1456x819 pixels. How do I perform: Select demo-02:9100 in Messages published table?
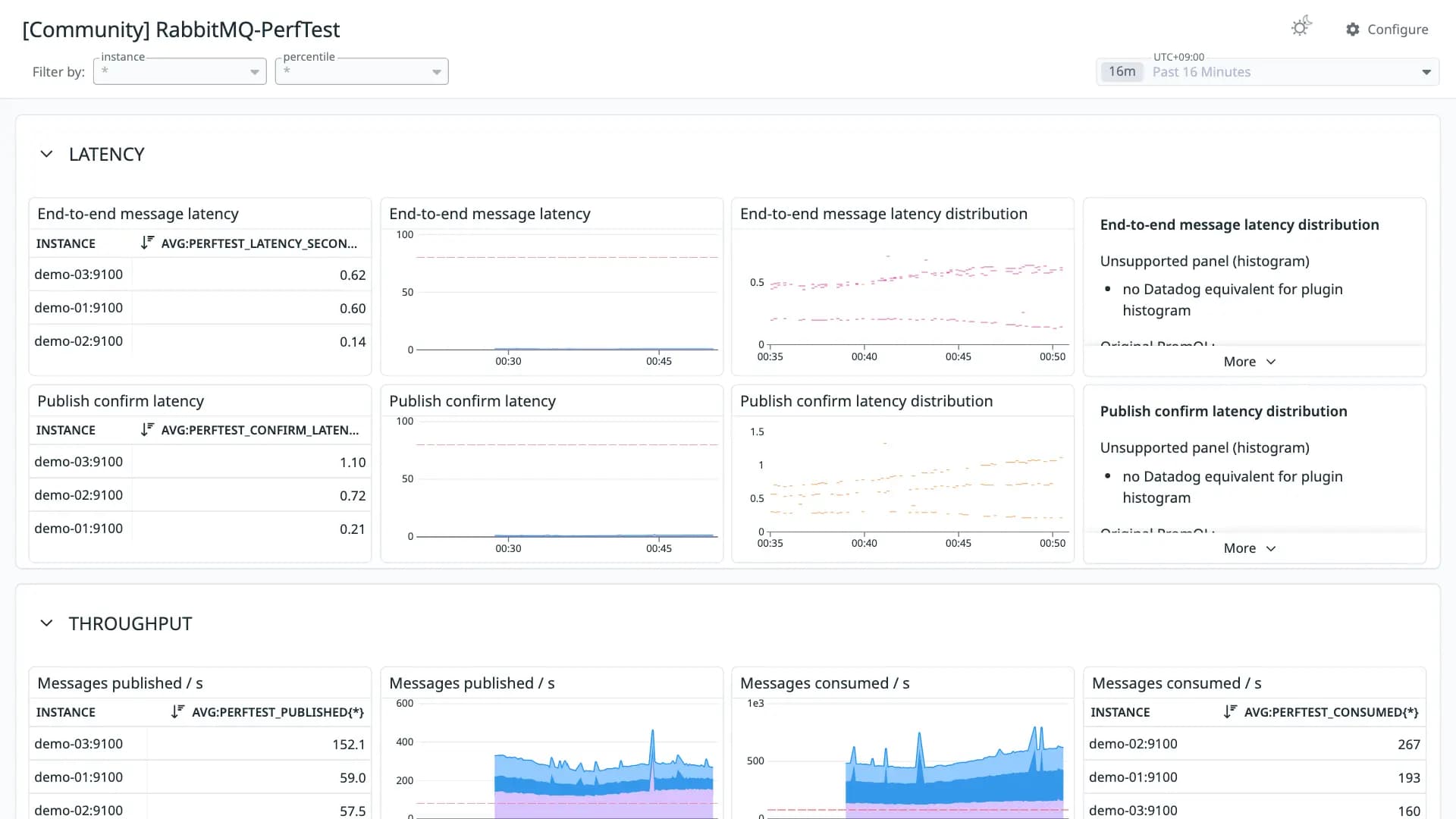79,811
